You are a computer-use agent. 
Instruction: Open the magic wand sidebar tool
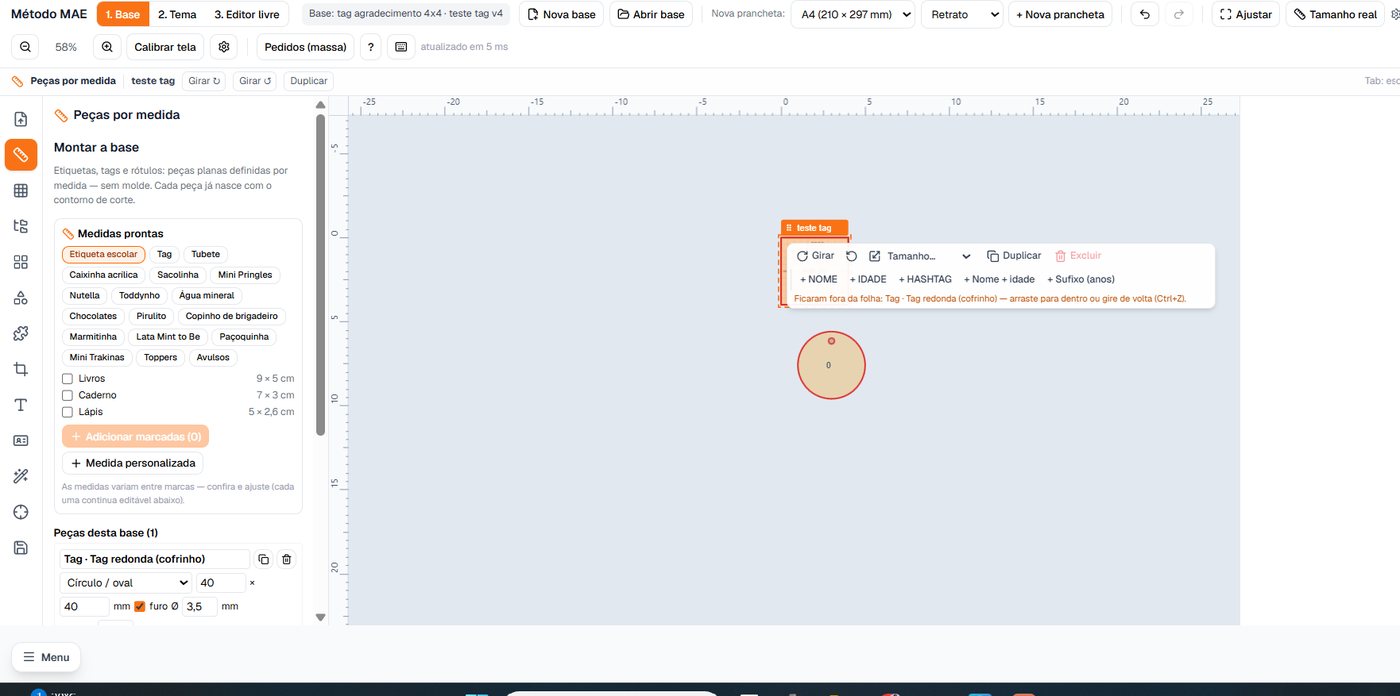[21, 476]
